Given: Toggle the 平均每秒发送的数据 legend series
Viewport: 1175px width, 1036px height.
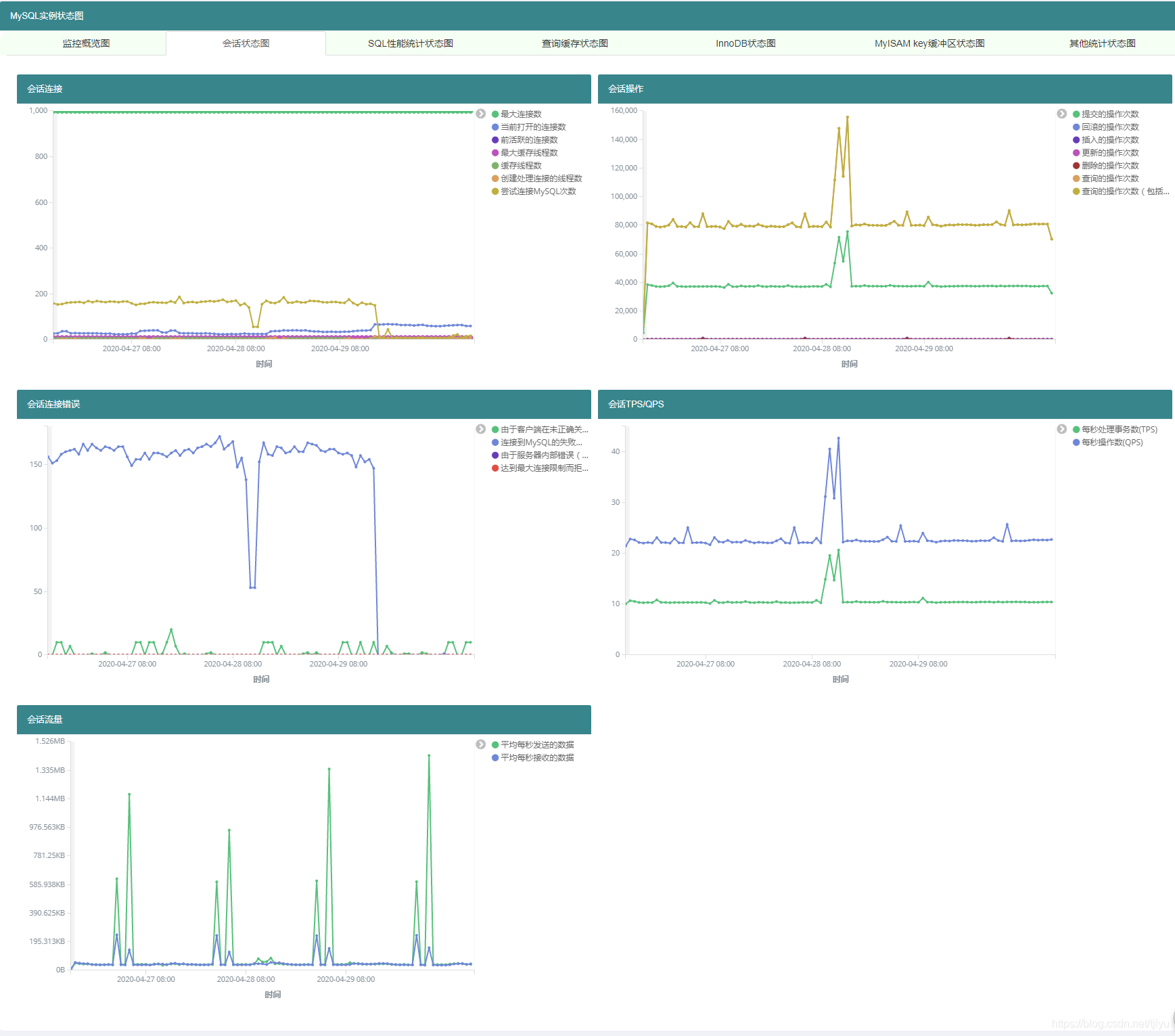Looking at the screenshot, I should (533, 745).
